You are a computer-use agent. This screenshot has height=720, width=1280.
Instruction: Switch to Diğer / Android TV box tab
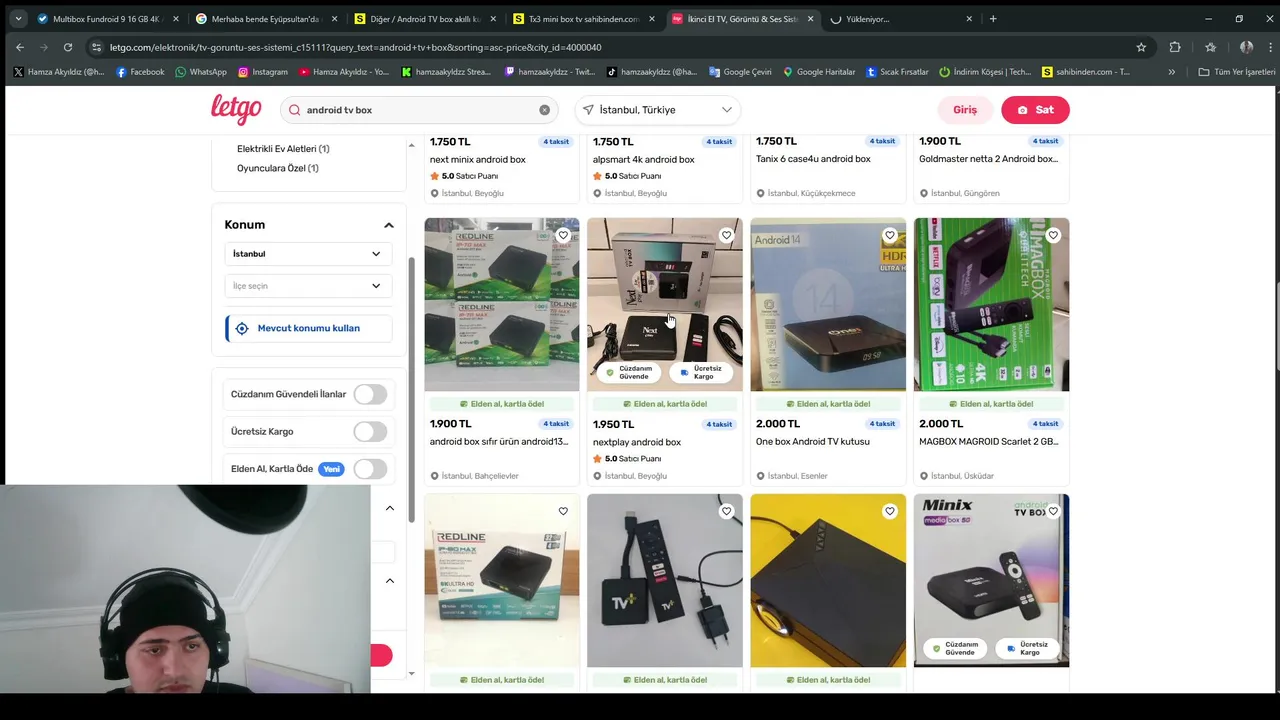[x=424, y=19]
